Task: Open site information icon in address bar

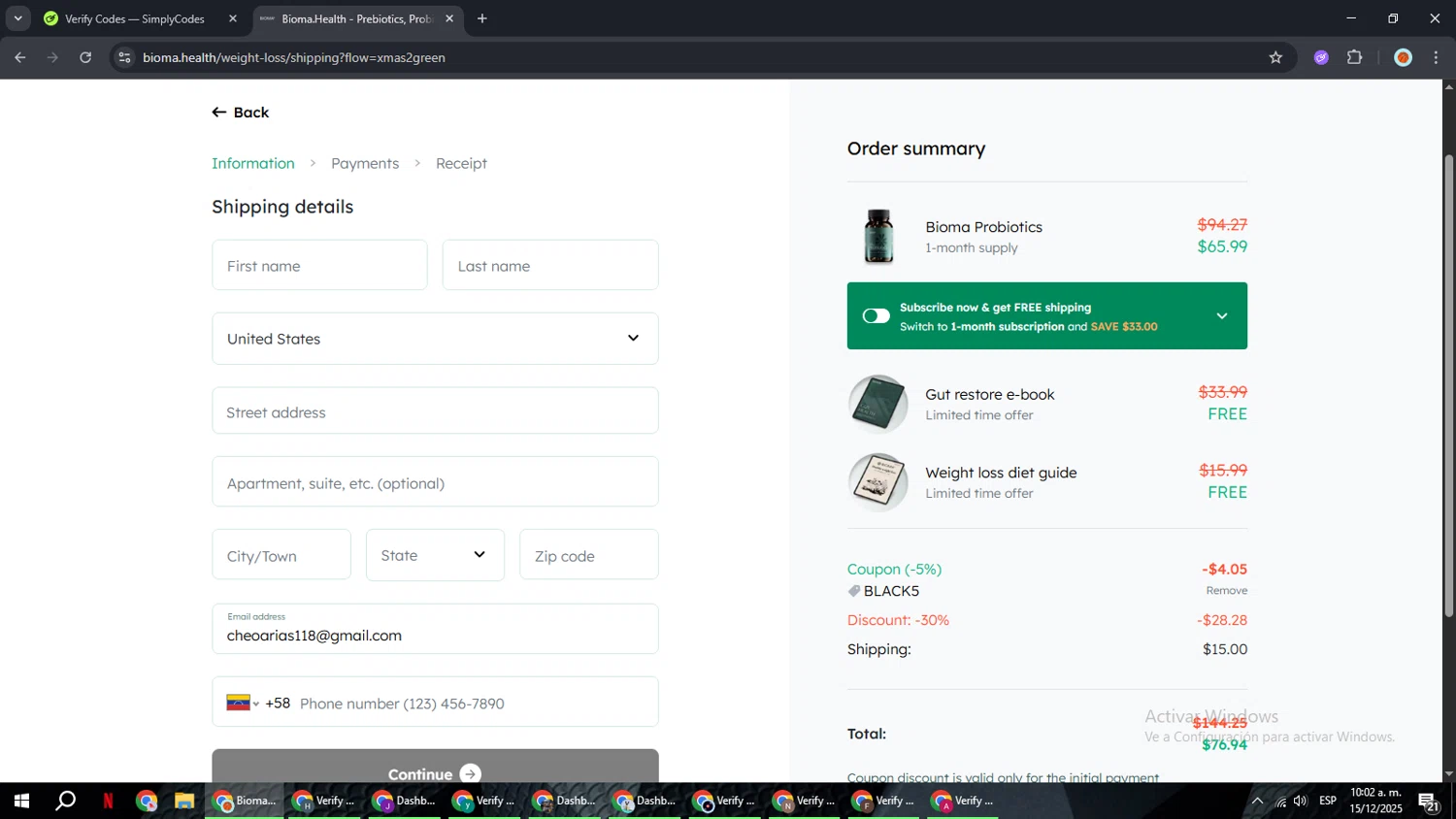Action: coord(124,57)
